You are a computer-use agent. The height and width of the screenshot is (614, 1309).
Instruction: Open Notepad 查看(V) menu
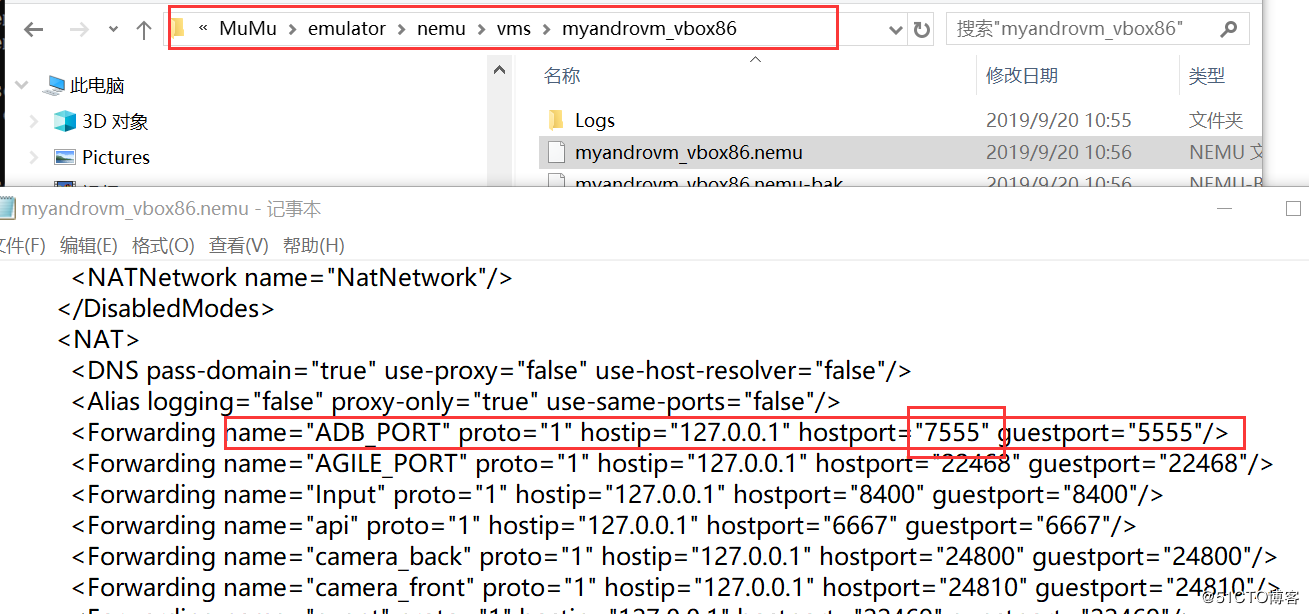pyautogui.click(x=238, y=245)
